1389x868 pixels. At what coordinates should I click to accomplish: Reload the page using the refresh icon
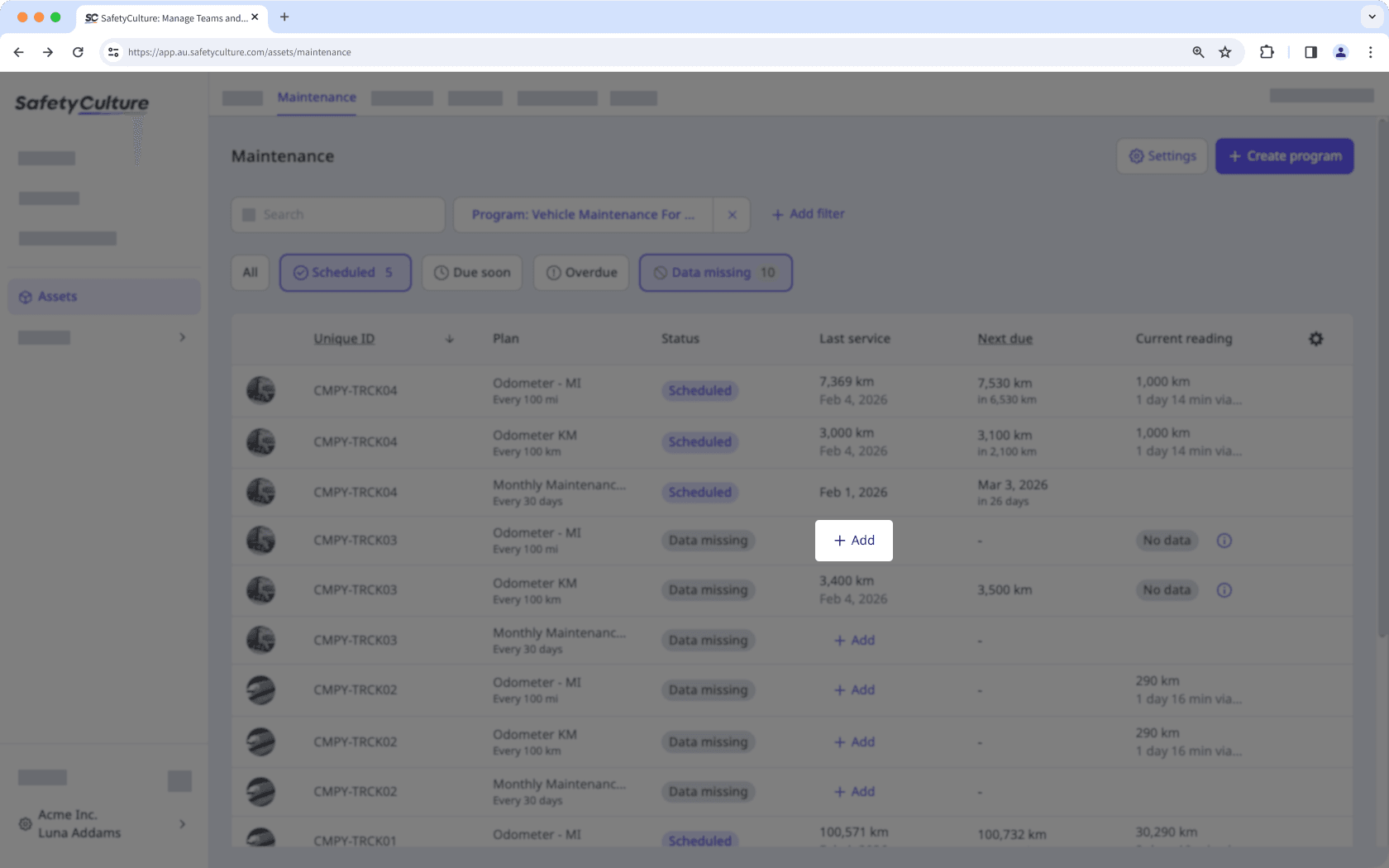(78, 52)
